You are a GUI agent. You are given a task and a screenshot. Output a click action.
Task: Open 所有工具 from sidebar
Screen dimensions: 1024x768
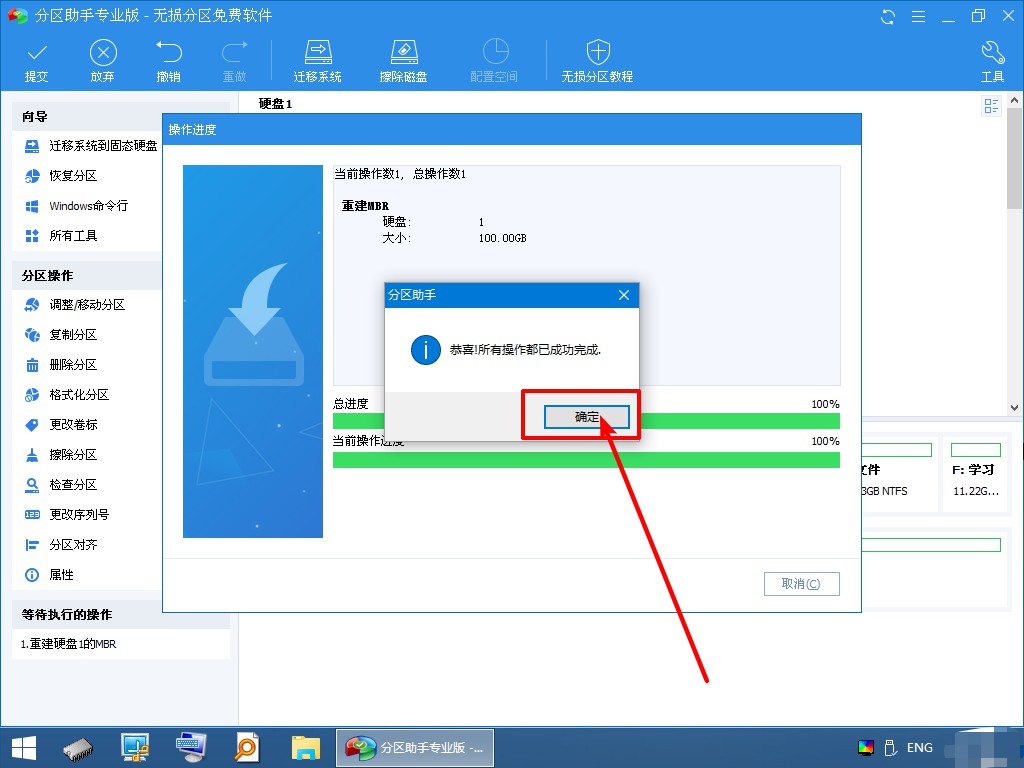(x=61, y=236)
